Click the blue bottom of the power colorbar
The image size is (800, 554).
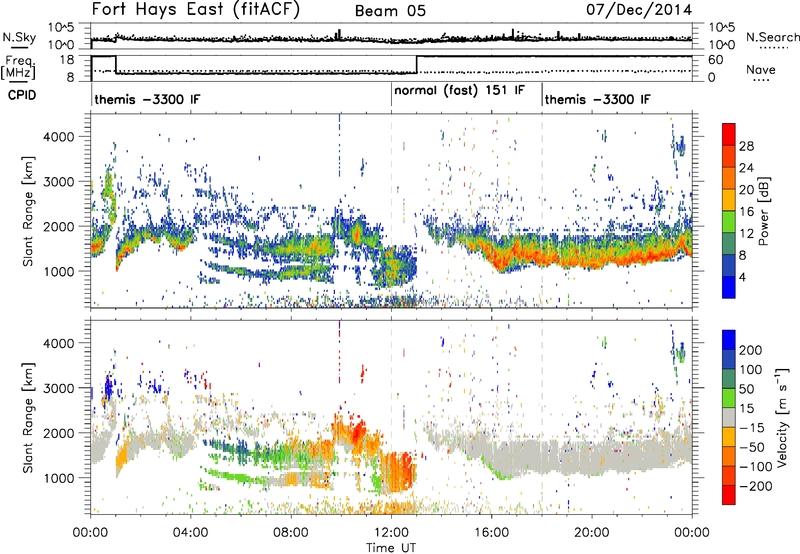[729, 287]
